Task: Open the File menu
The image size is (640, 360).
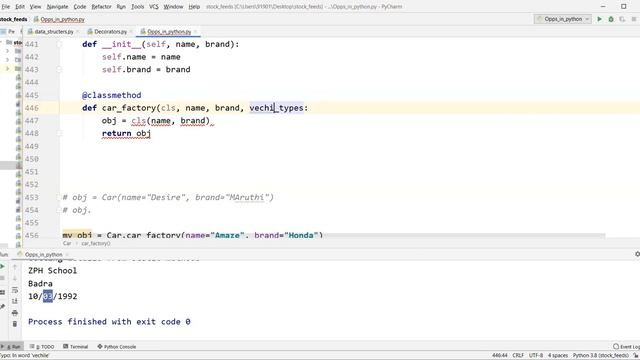Action: coord(5,7)
